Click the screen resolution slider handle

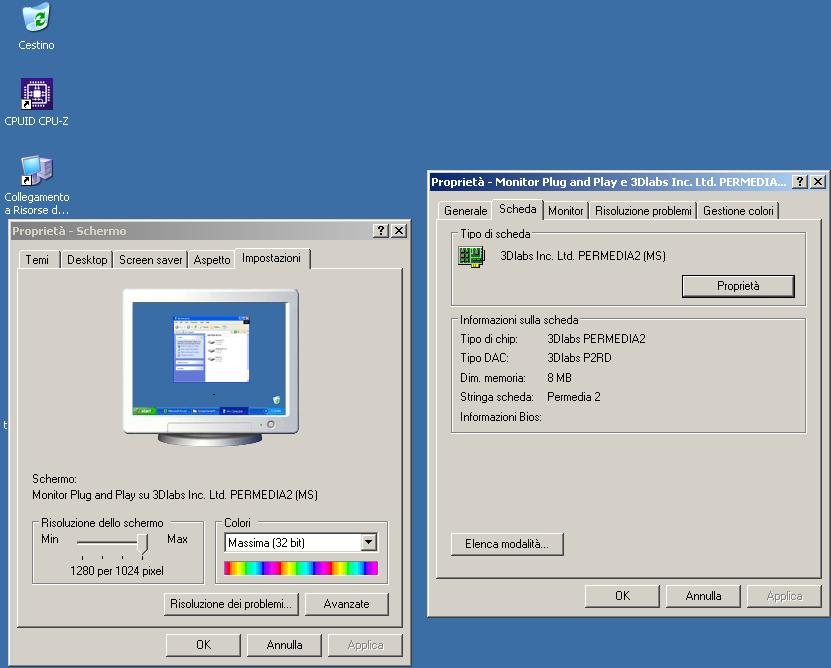pyautogui.click(x=142, y=543)
